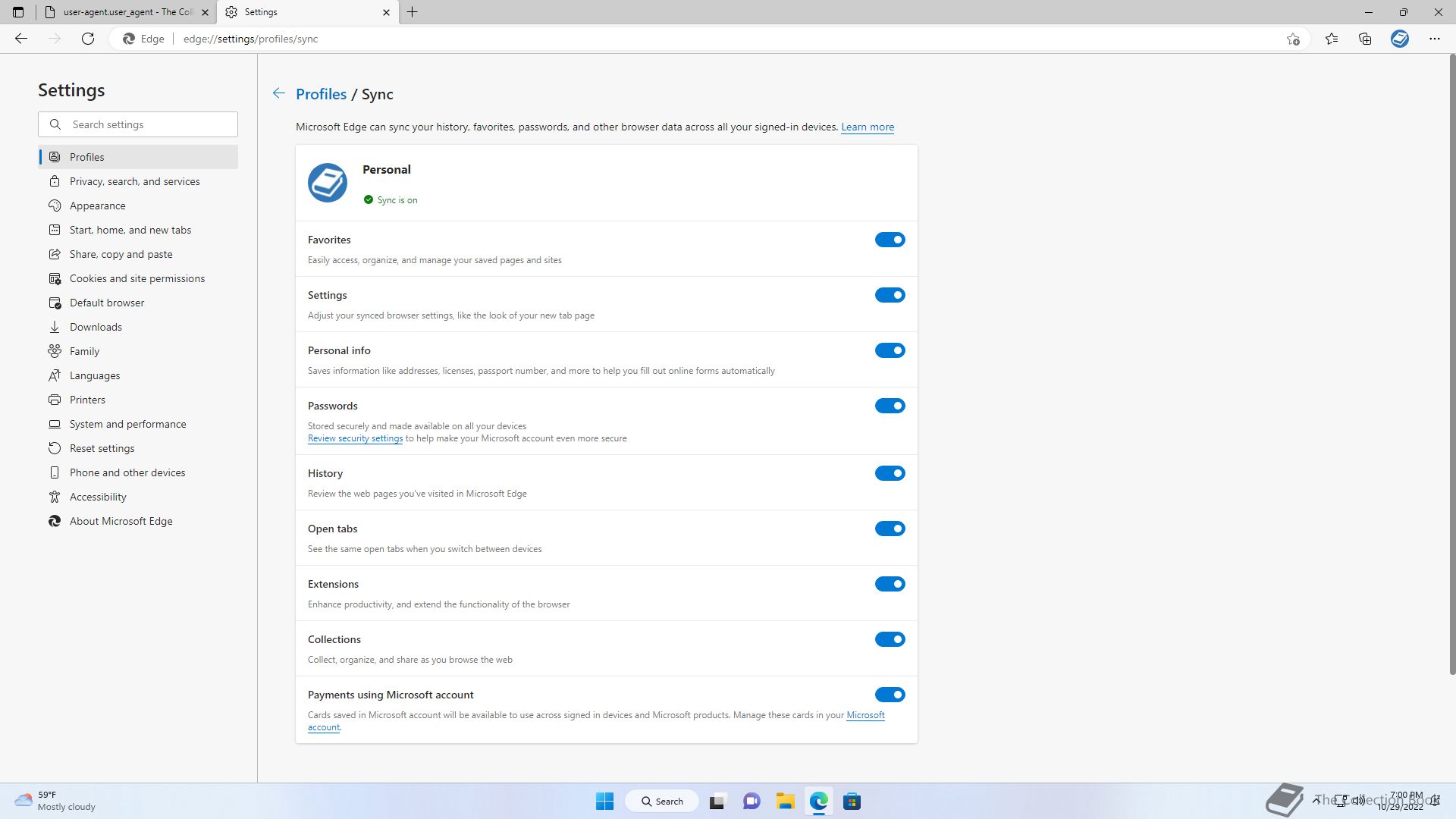This screenshot has height=819, width=1456.
Task: Open the Chat taskbar icon
Action: [x=752, y=801]
